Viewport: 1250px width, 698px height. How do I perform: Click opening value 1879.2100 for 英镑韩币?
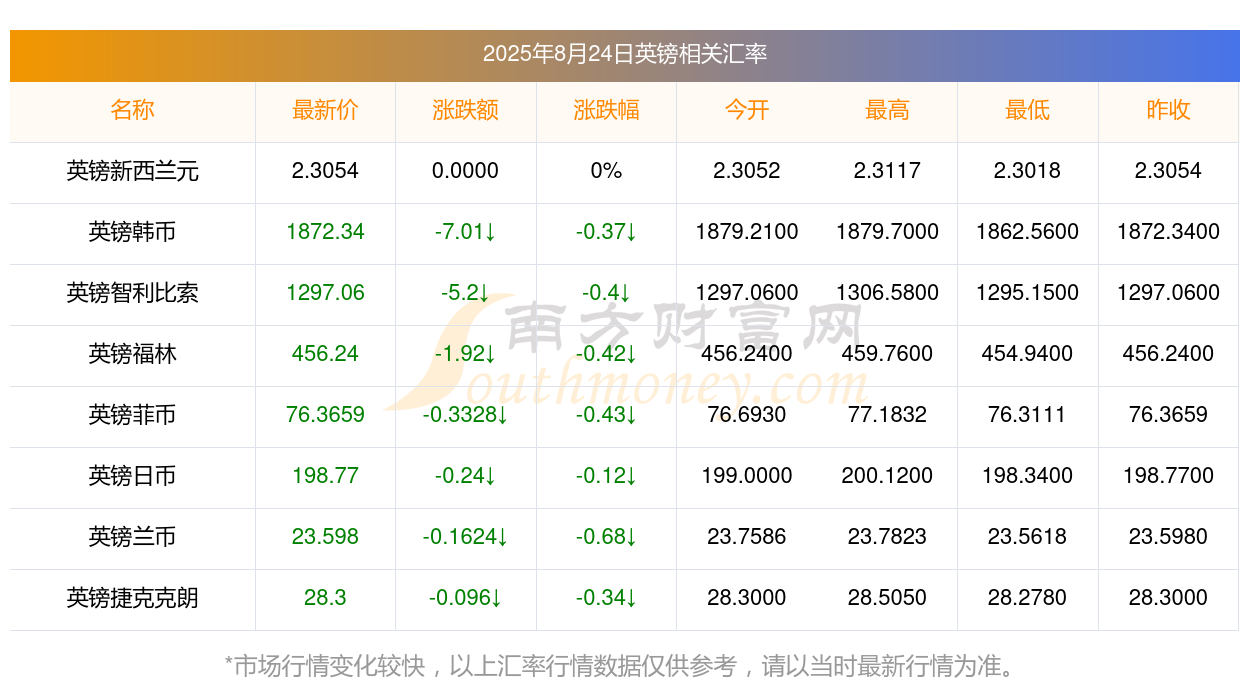(x=747, y=232)
